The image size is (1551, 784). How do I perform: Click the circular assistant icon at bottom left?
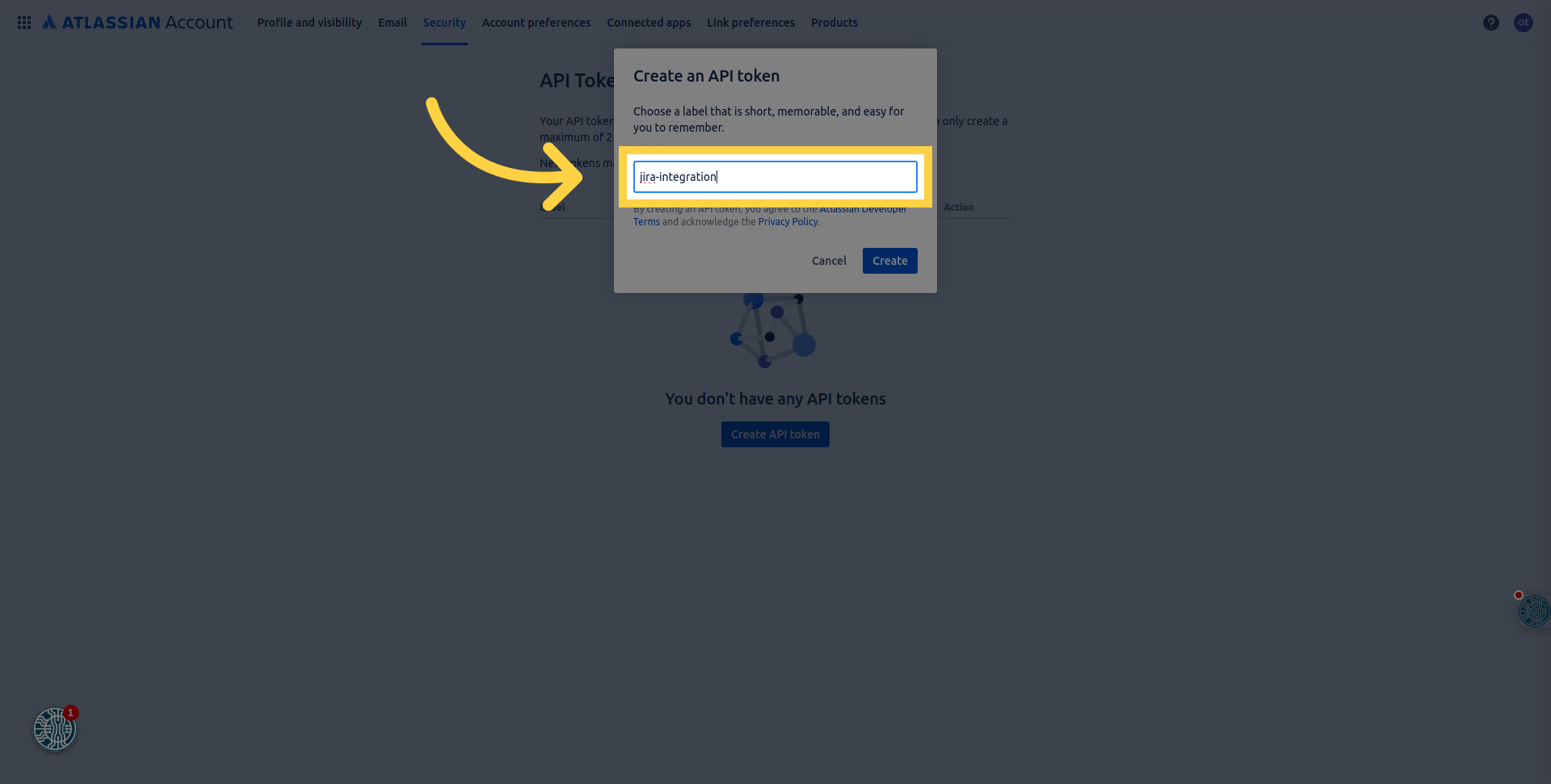click(x=54, y=729)
